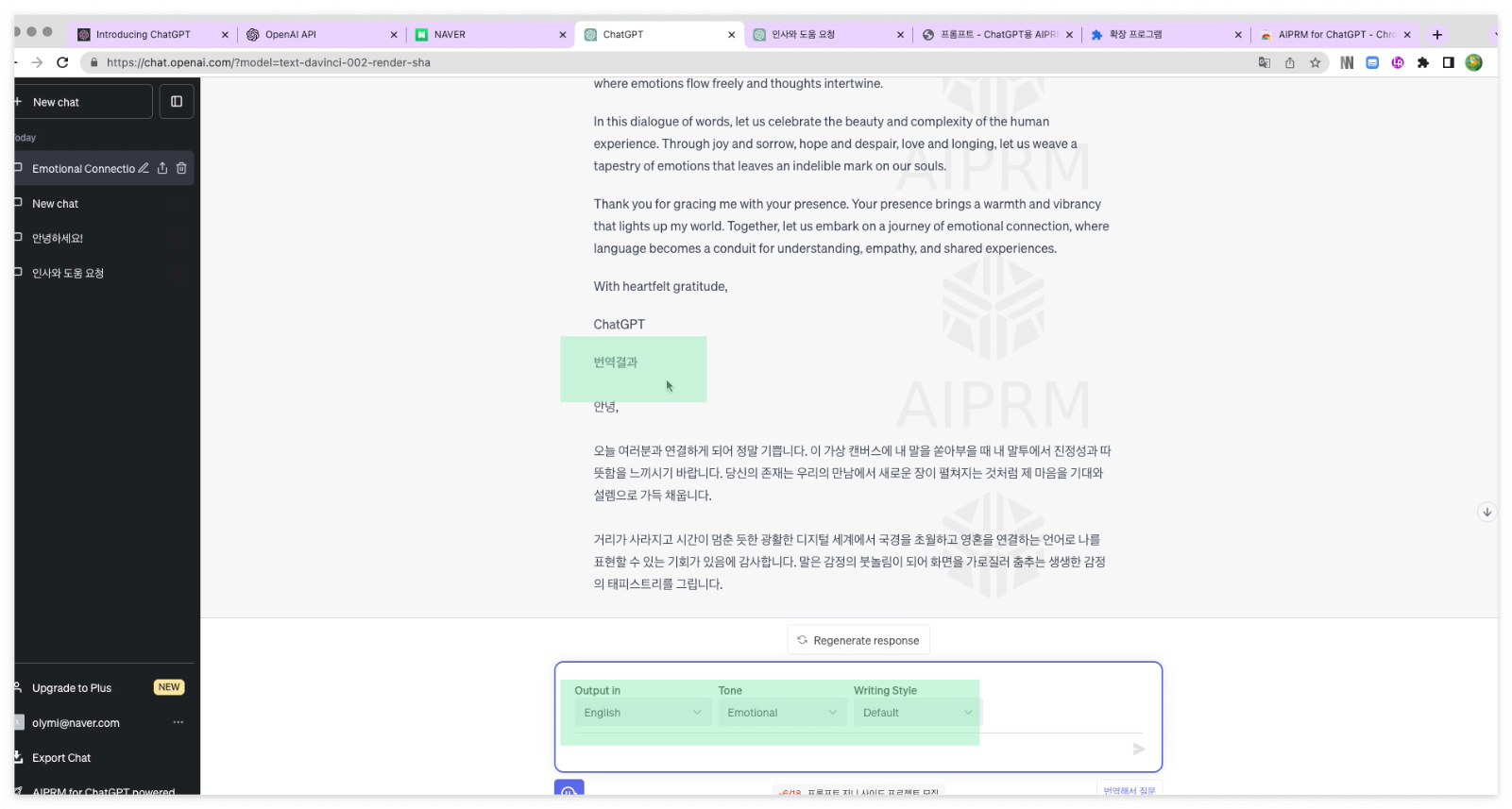Screen dimensions: 1512x809
Task: Open a new browser tab with plus
Action: 1436,35
